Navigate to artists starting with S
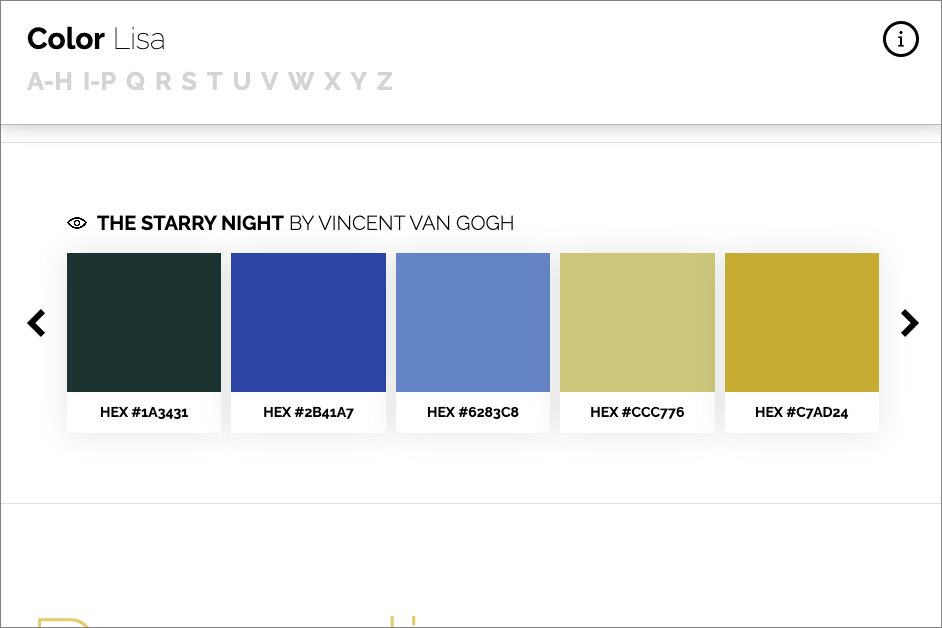Image resolution: width=942 pixels, height=628 pixels. (189, 82)
